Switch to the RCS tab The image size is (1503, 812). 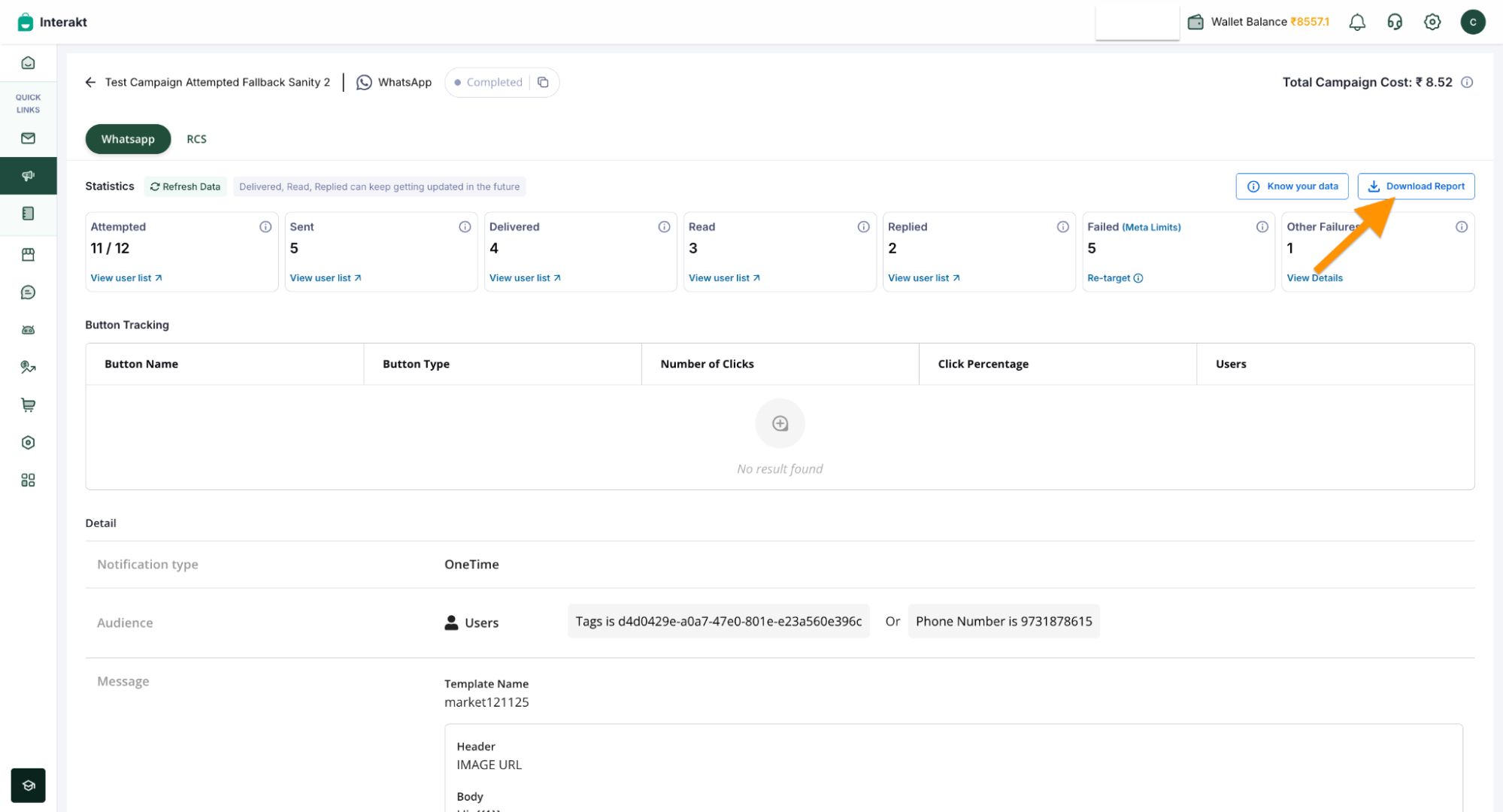point(196,139)
